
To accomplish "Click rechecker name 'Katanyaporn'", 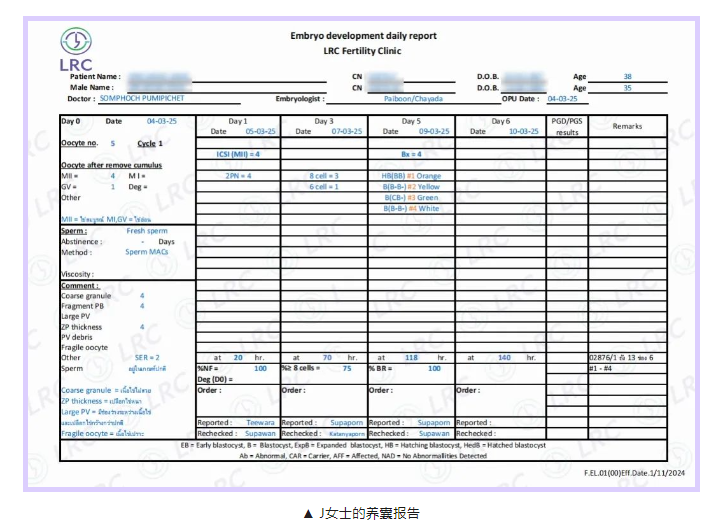I will [x=347, y=434].
